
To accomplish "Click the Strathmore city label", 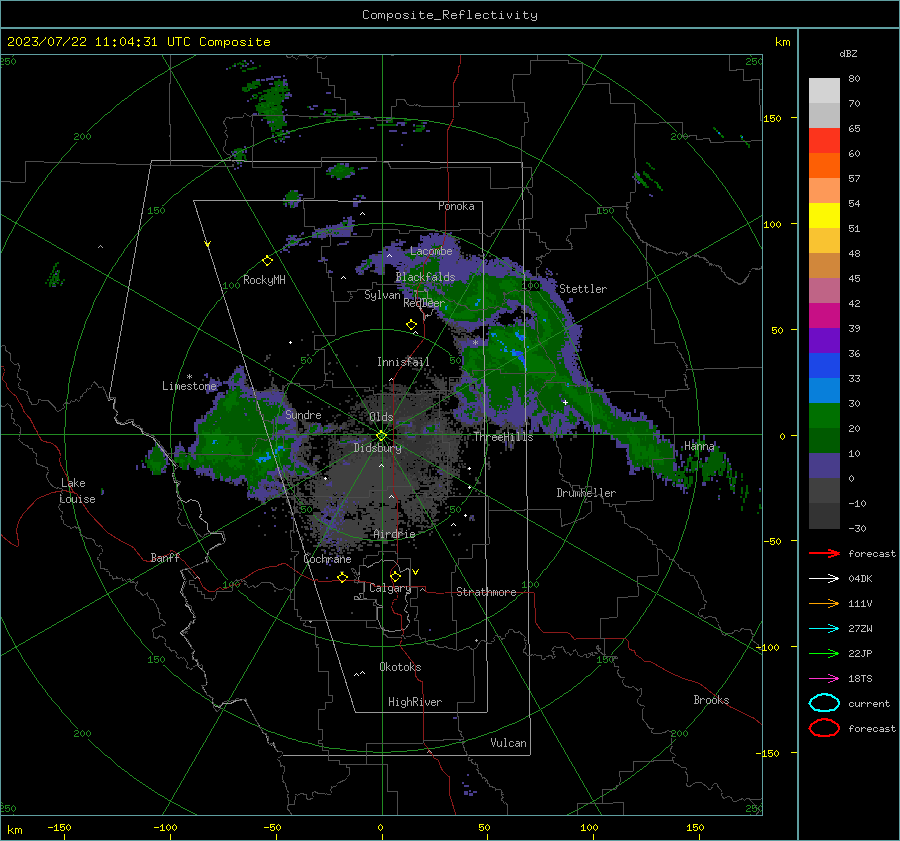I will 487,592.
